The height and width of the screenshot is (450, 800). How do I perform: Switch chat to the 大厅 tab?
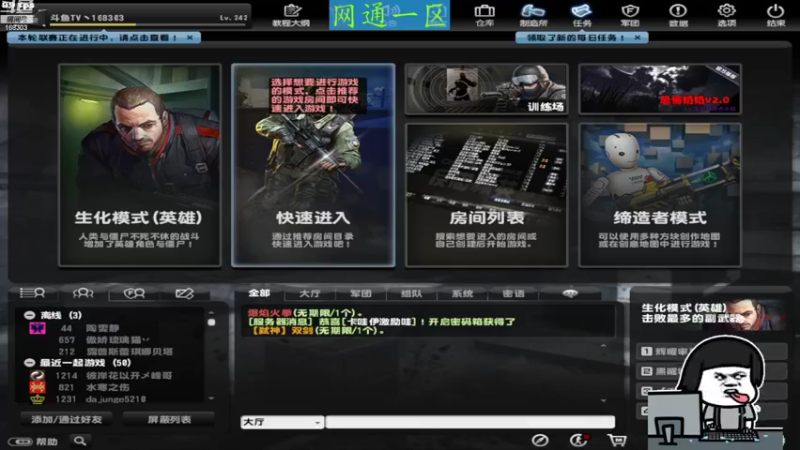click(x=310, y=293)
